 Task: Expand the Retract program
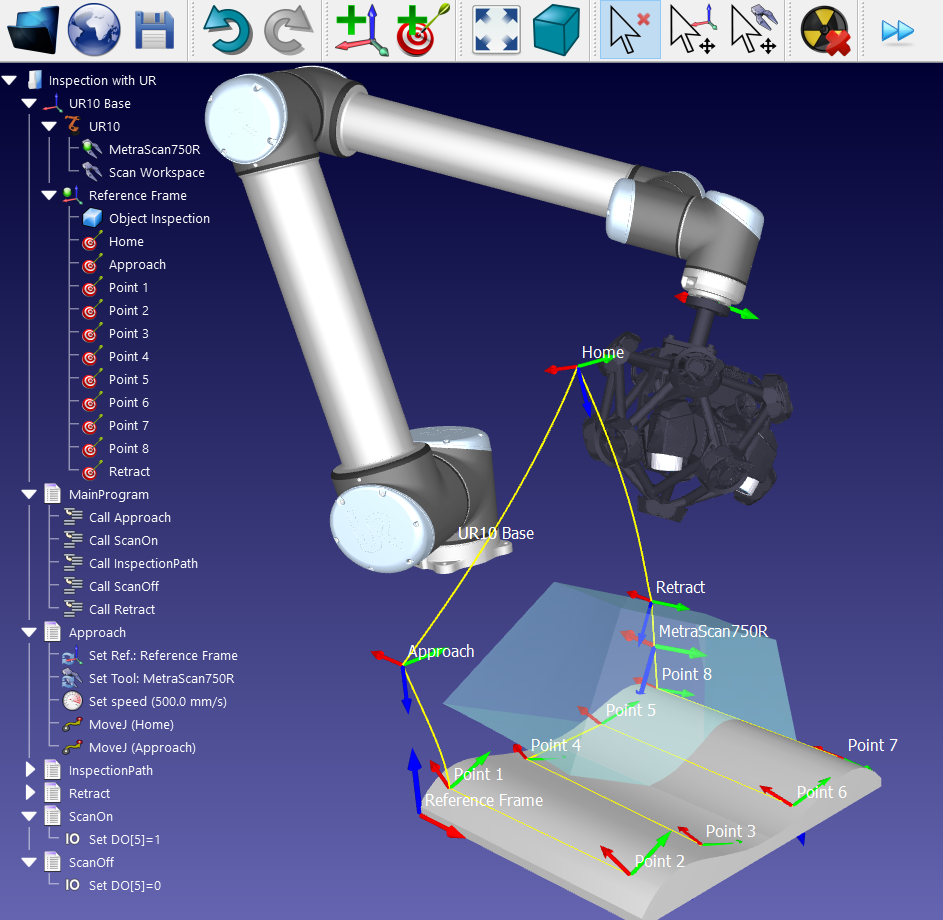[x=28, y=793]
